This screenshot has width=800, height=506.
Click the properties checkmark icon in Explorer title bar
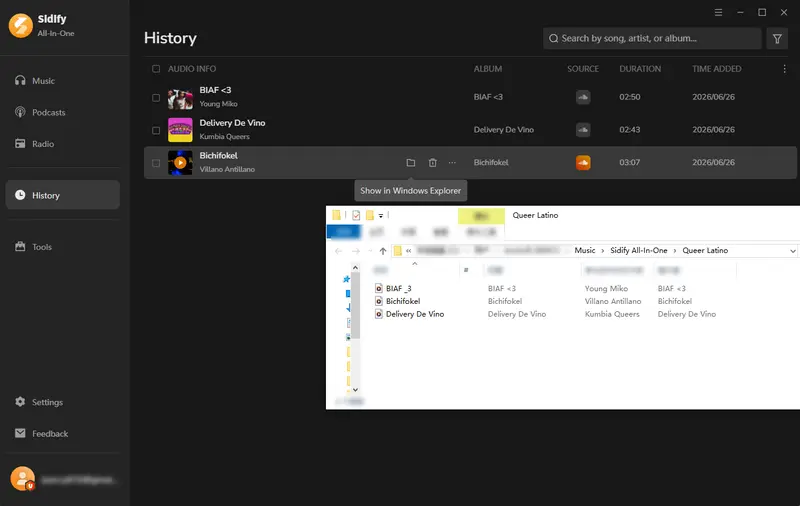(x=356, y=215)
